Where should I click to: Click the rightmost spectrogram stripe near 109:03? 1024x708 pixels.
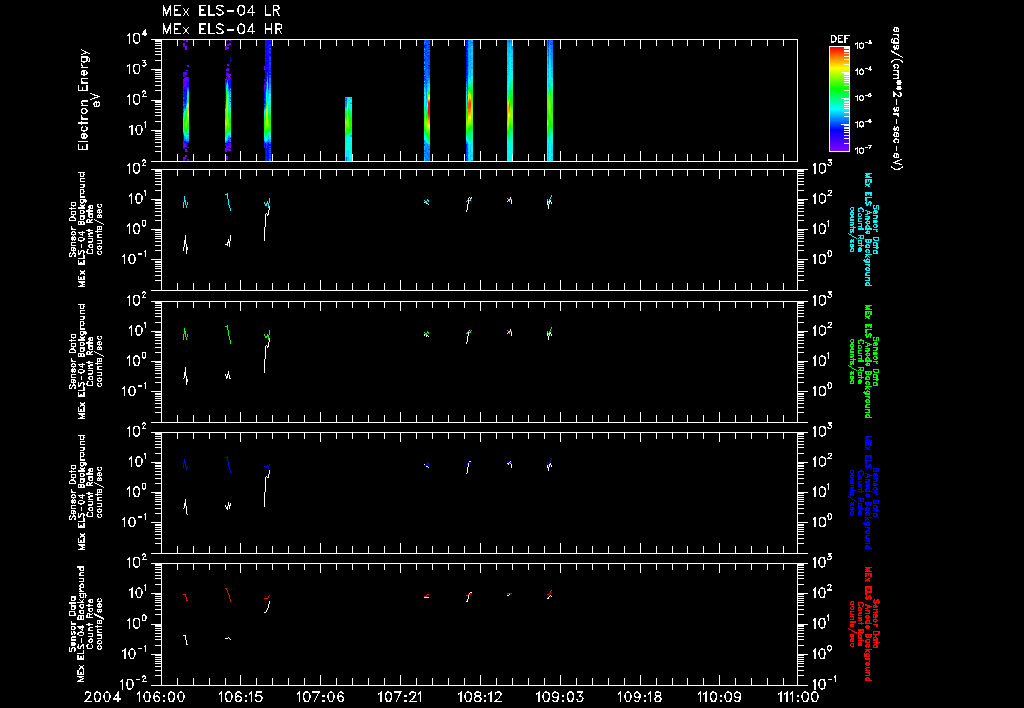click(550, 100)
